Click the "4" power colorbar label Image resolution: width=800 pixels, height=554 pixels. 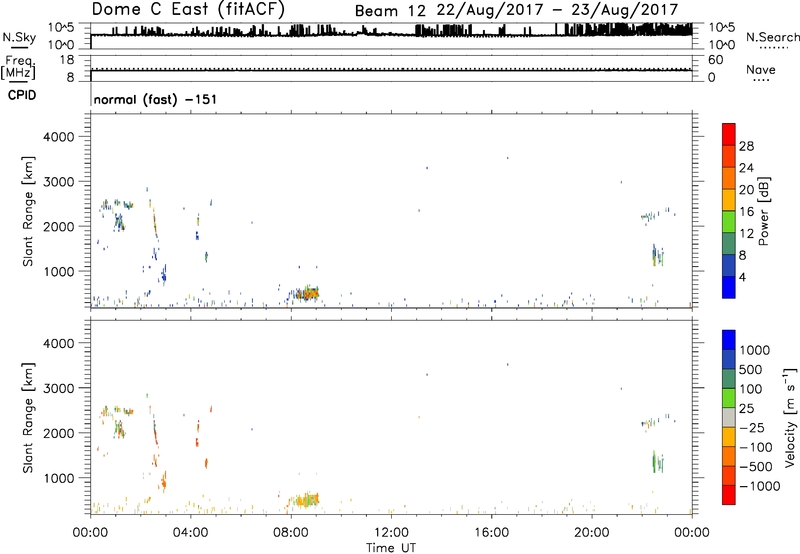pos(742,277)
